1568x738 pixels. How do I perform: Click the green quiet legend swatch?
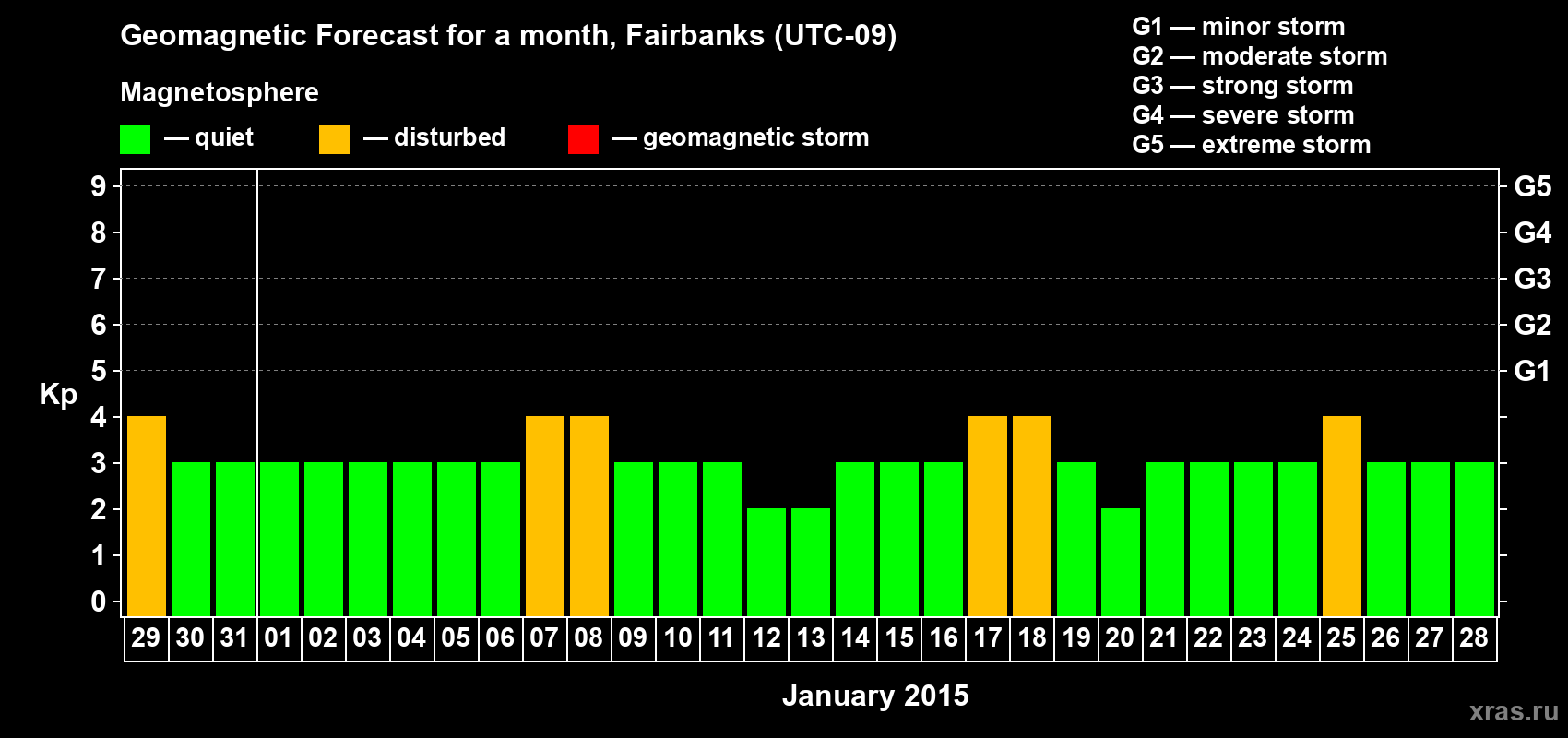pyautogui.click(x=135, y=139)
